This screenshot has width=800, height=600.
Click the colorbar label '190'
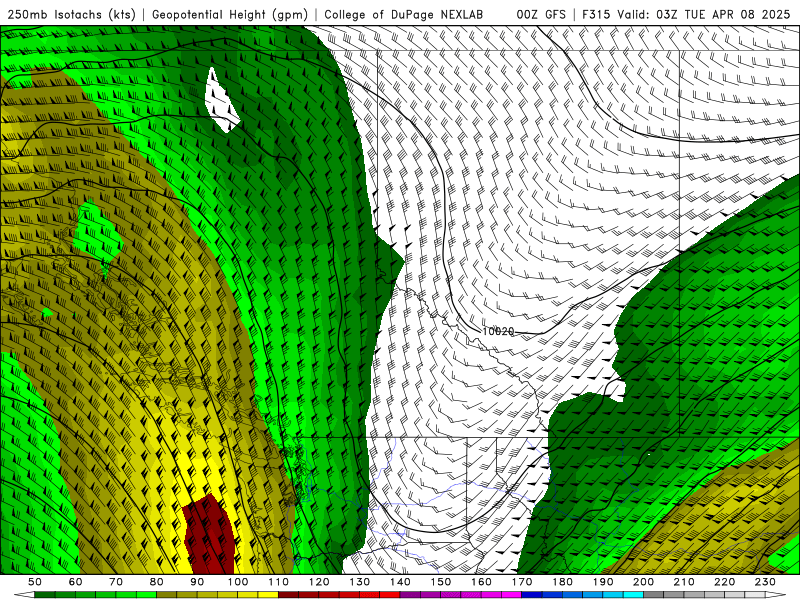pos(603,582)
